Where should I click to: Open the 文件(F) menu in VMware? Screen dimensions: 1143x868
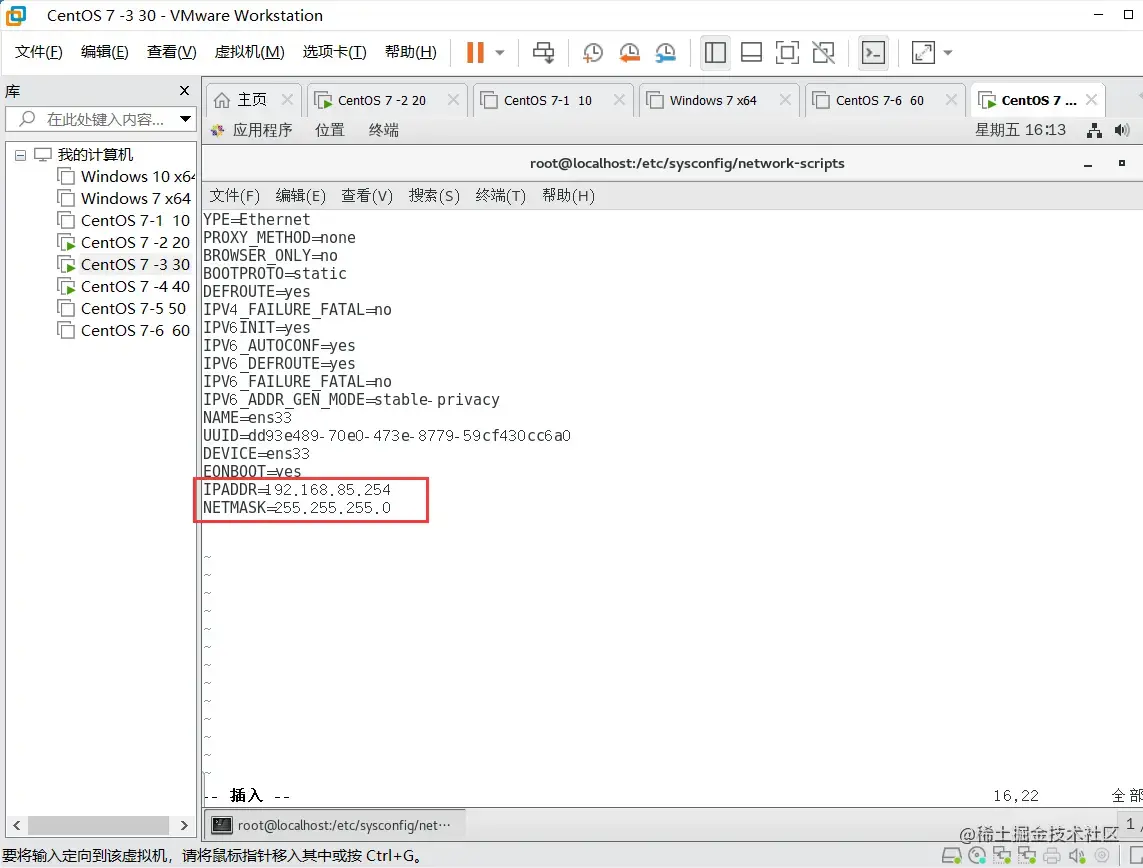tap(39, 52)
